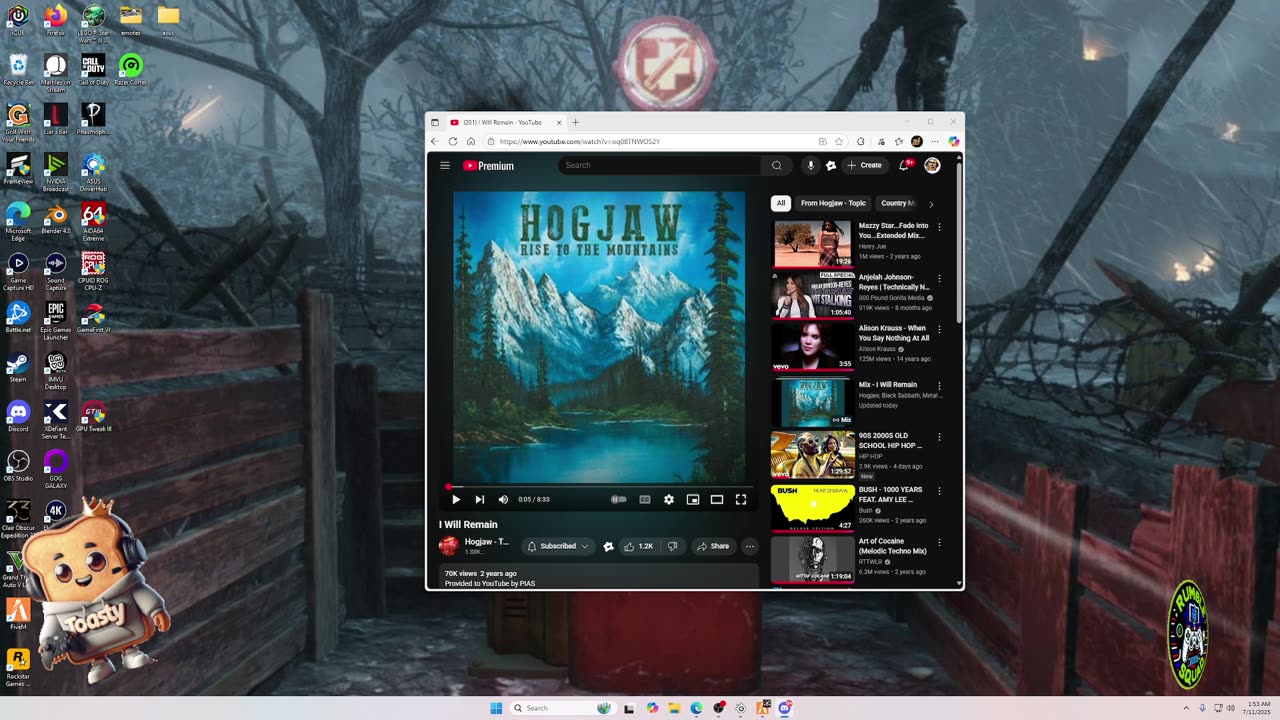Open options for the Mazzy Star video
Screen dimensions: 1280x720
pos(939,227)
